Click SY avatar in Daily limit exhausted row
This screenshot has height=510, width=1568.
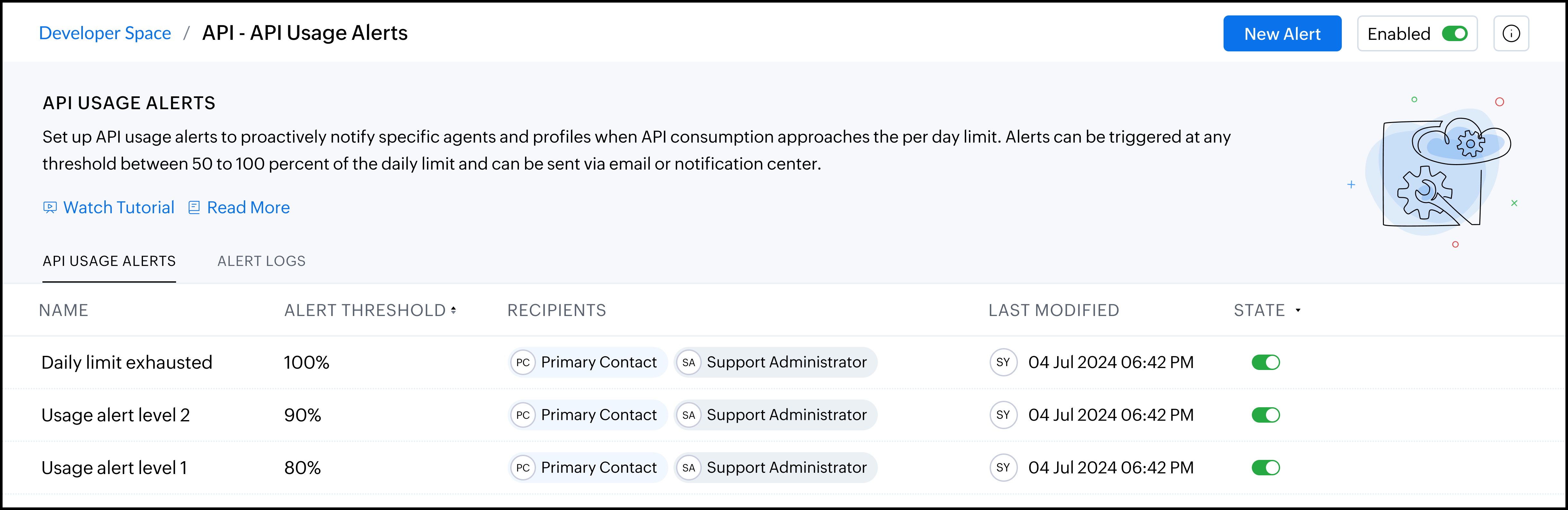click(x=1003, y=363)
